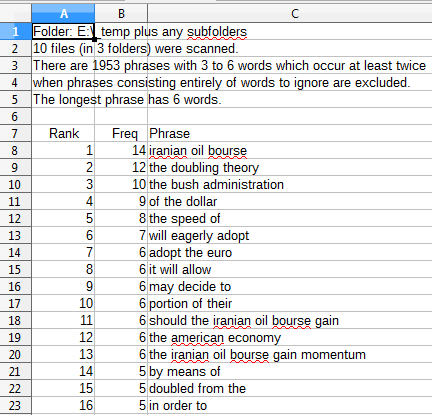The width and height of the screenshot is (432, 415).
Task: Select row 7 header
Action: [x=16, y=133]
